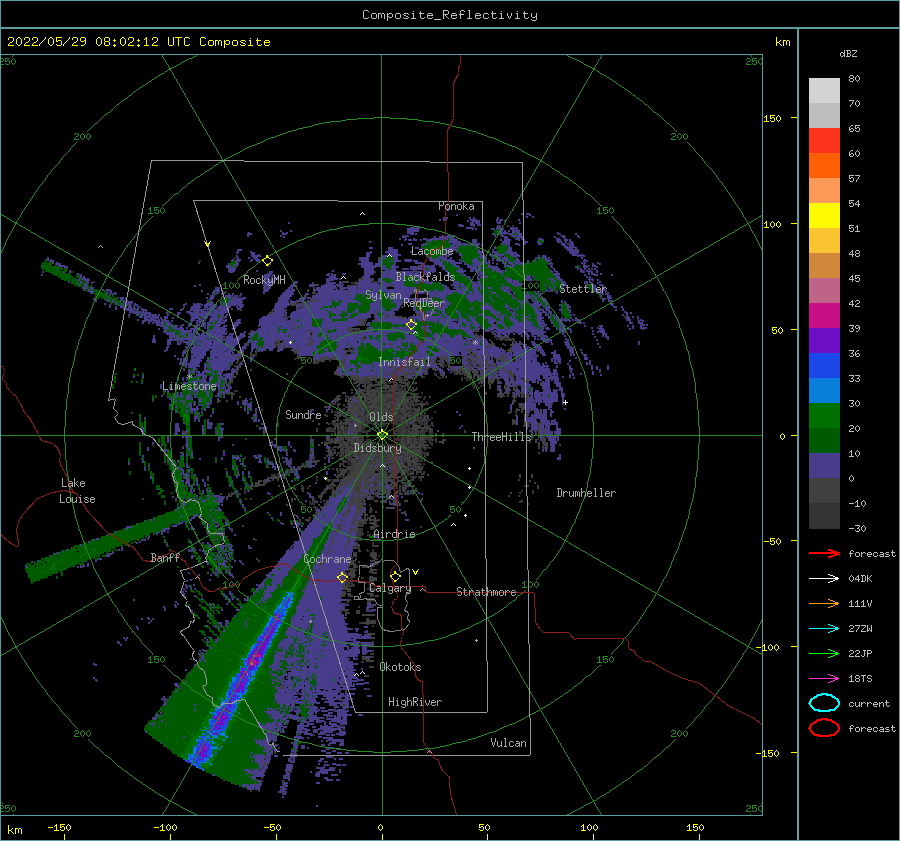Click the Olds label
Viewport: 900px width, 841px height.
tap(381, 417)
